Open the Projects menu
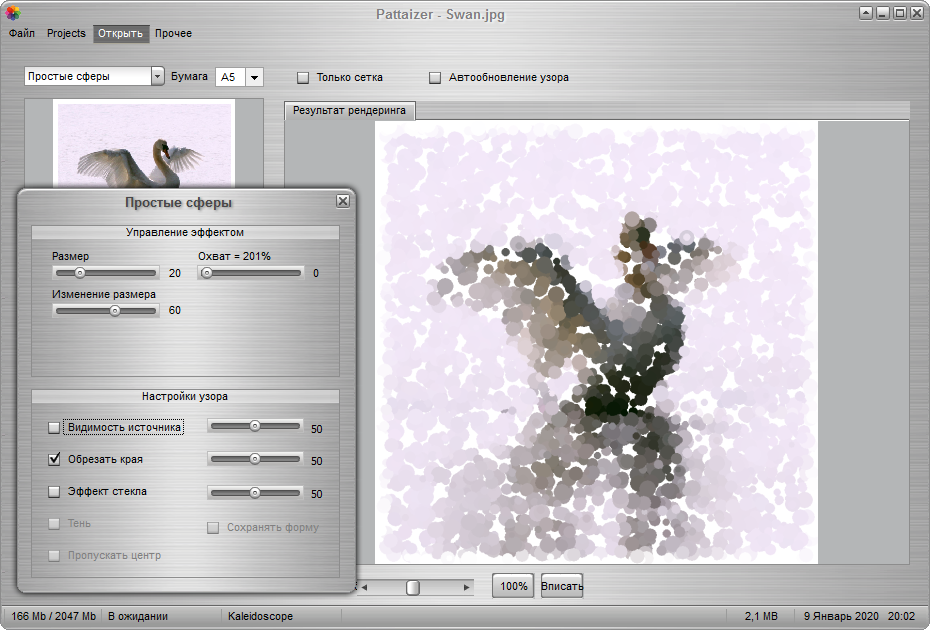 tap(66, 33)
